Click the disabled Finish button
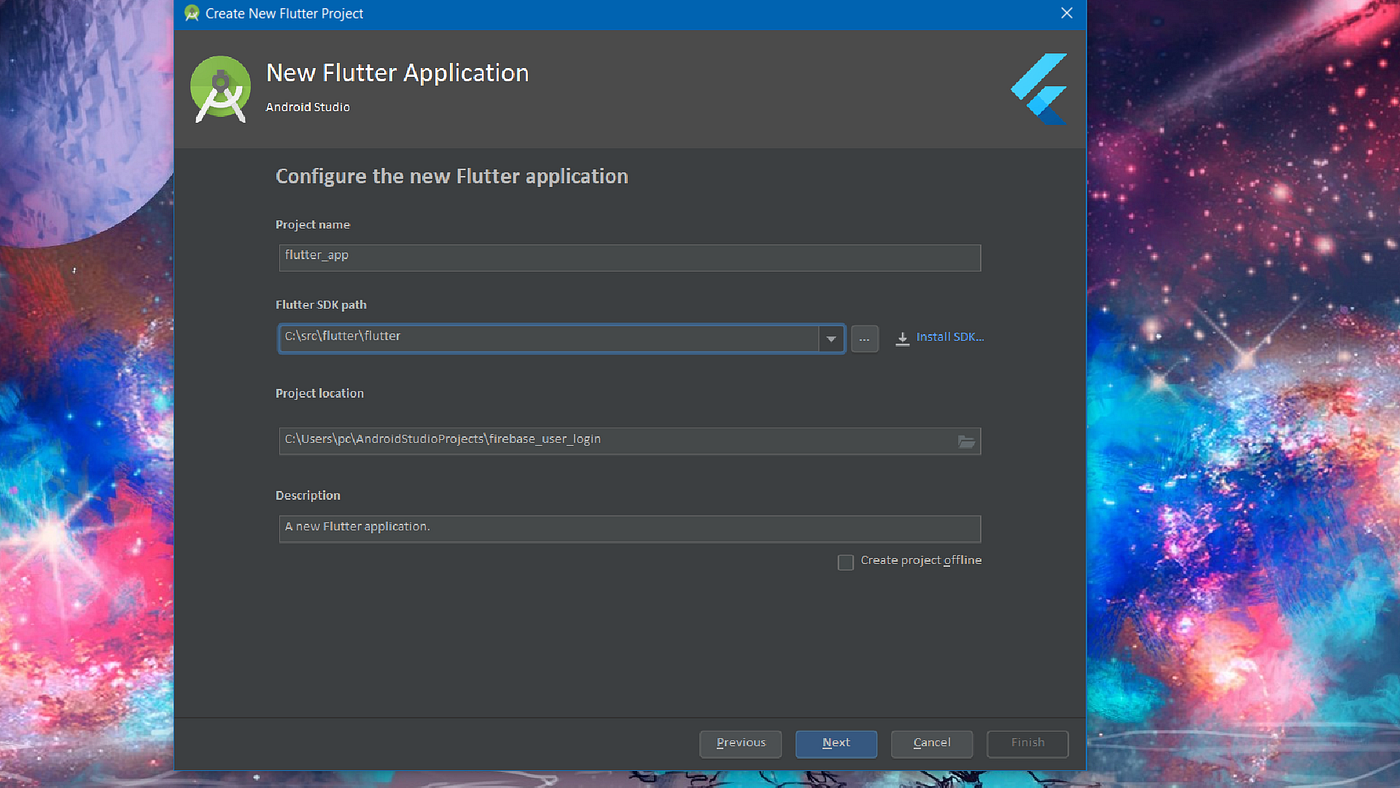 [x=1027, y=743]
